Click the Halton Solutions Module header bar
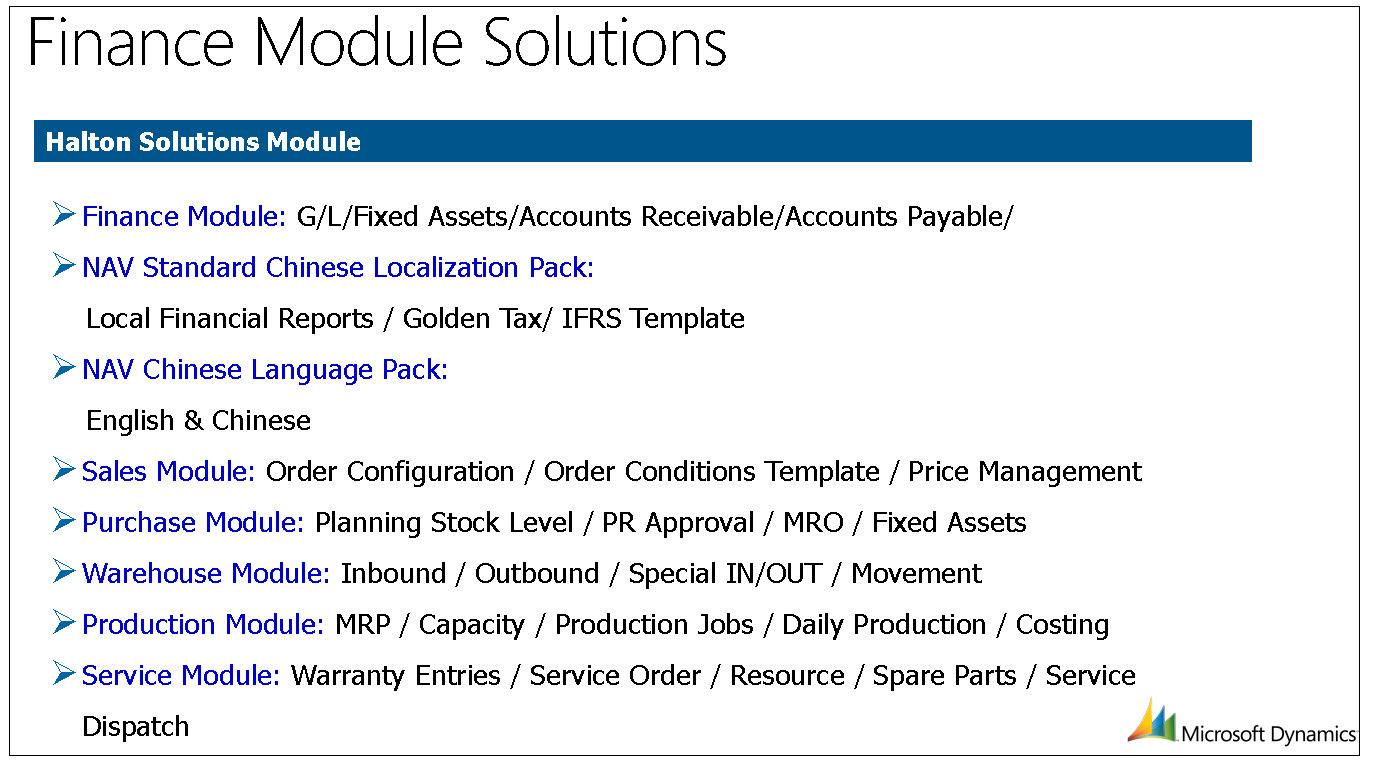The width and height of the screenshot is (1373, 765). [642, 141]
